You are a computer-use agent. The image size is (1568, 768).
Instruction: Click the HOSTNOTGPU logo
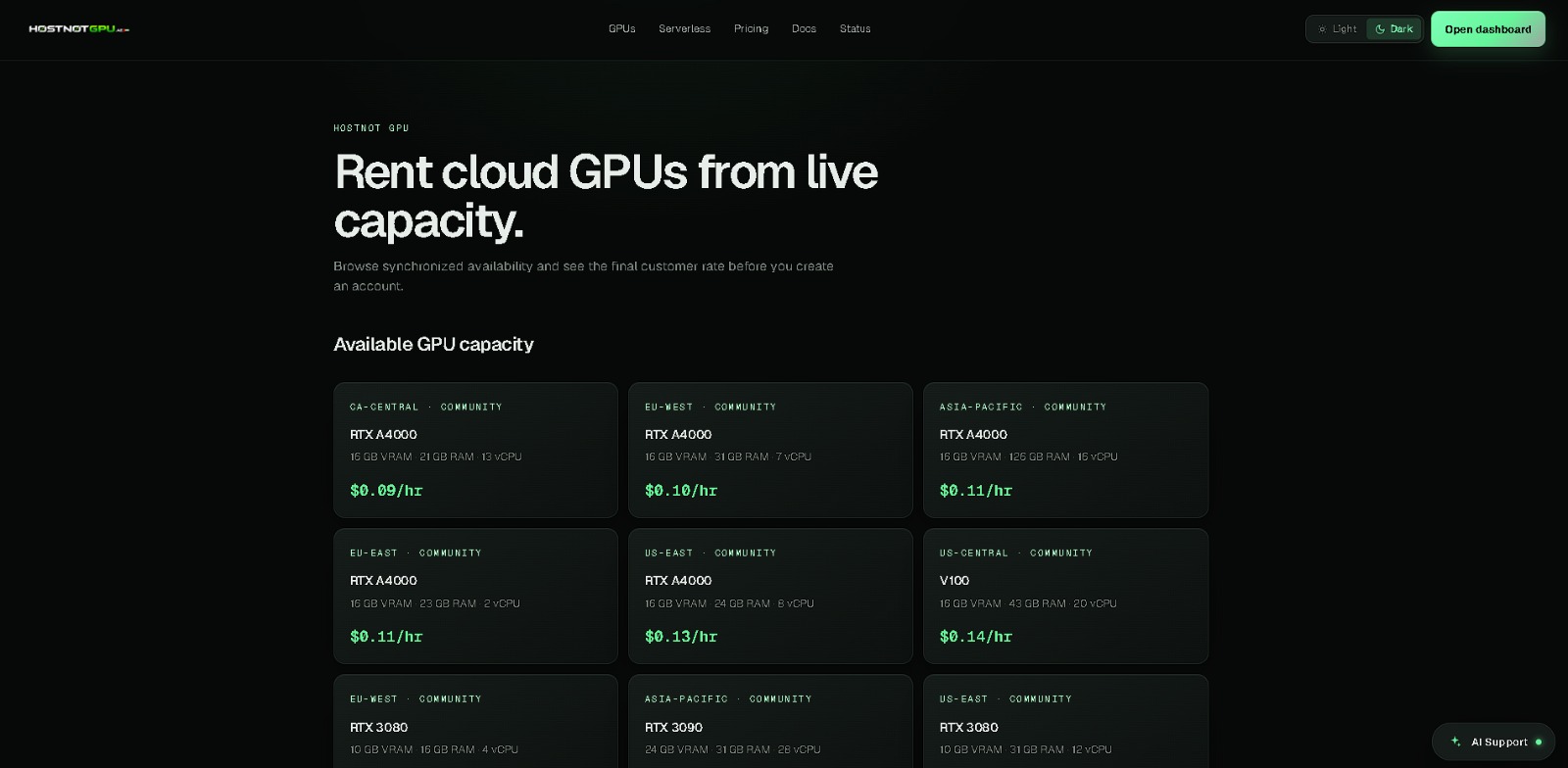click(79, 29)
